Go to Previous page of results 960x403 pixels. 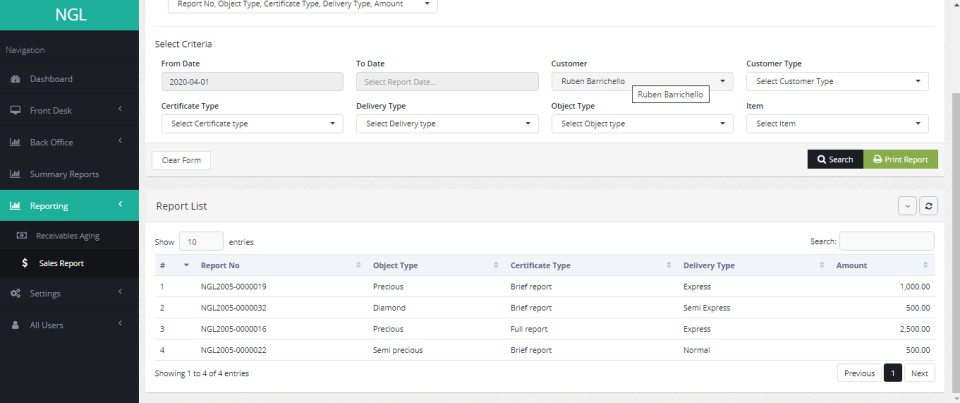859,373
